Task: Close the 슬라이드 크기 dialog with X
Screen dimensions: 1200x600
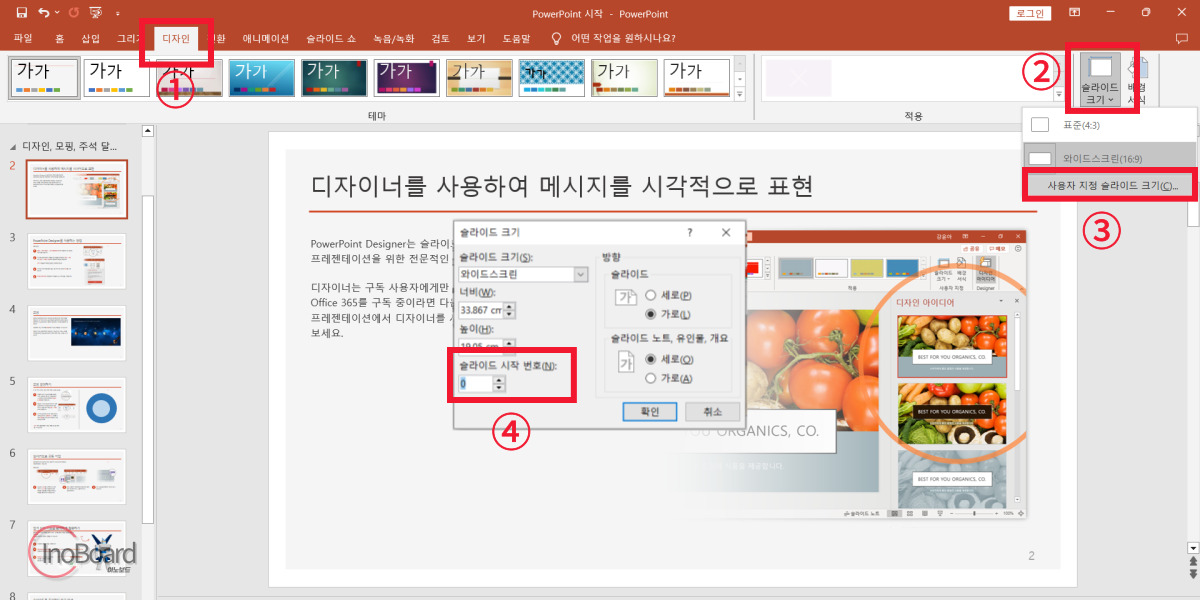Action: pos(726,232)
